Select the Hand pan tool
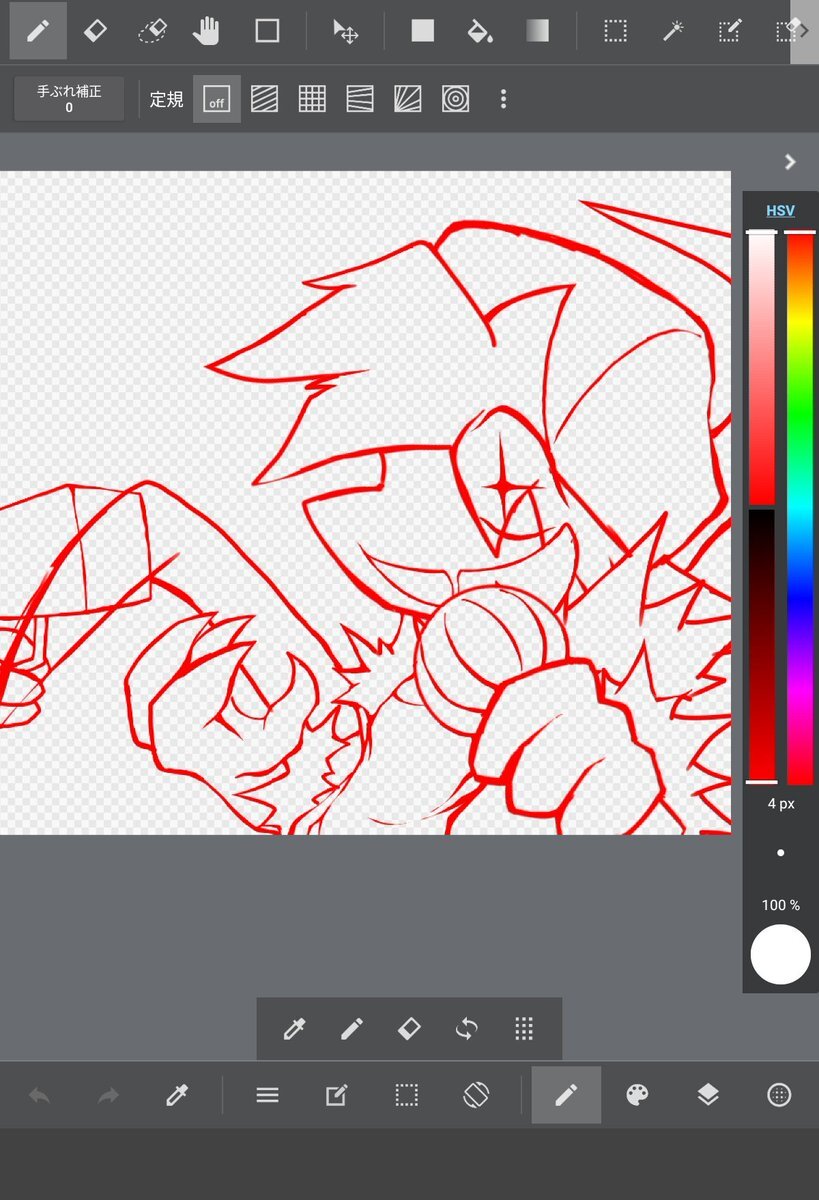The image size is (819, 1200). (208, 31)
